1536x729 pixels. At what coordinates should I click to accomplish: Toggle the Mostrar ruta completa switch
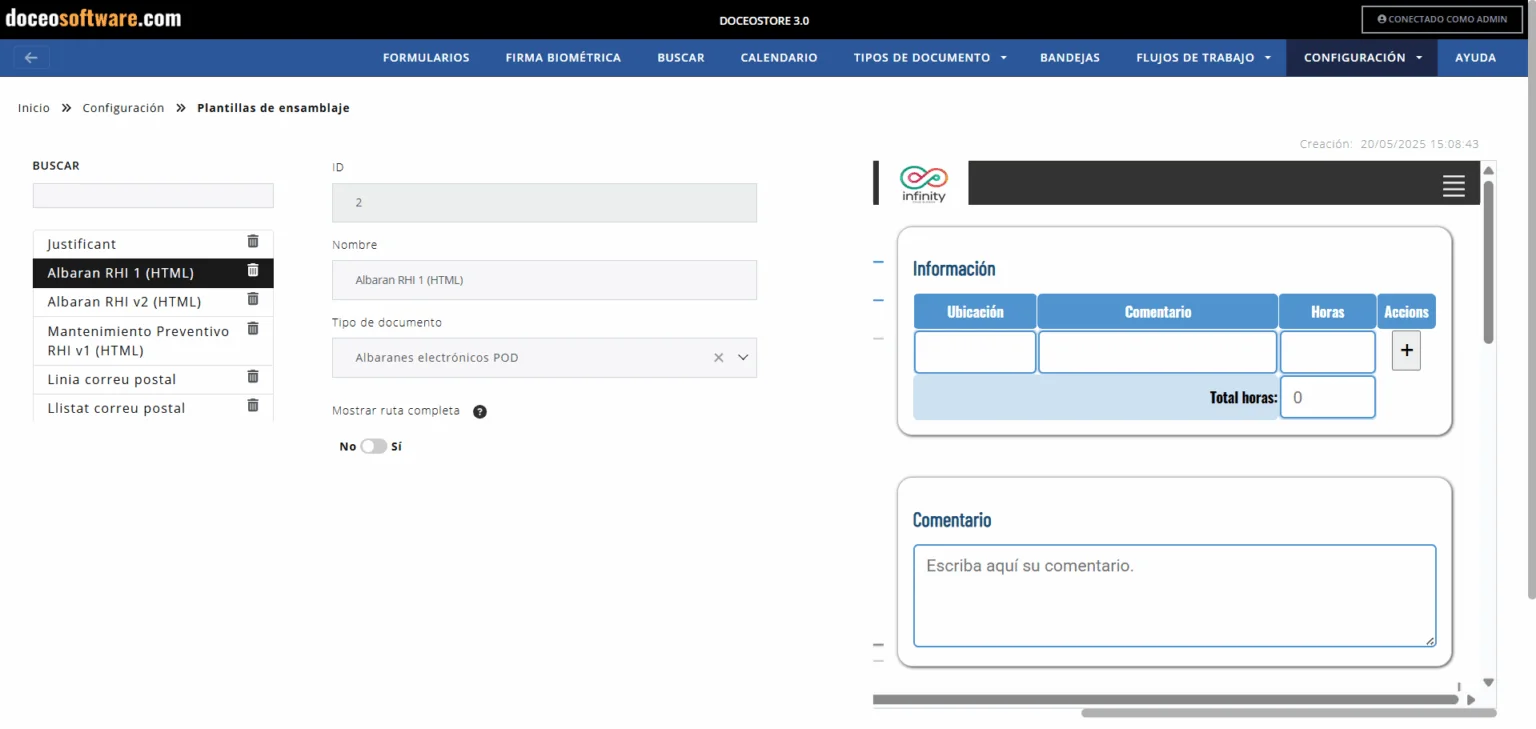373,447
